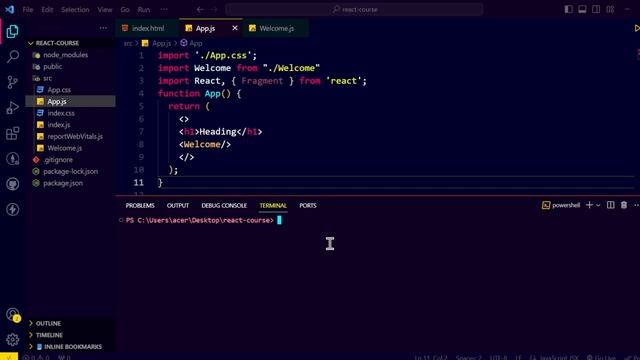Open the Selection menu
This screenshot has width=640, height=360.
tap(75, 9)
